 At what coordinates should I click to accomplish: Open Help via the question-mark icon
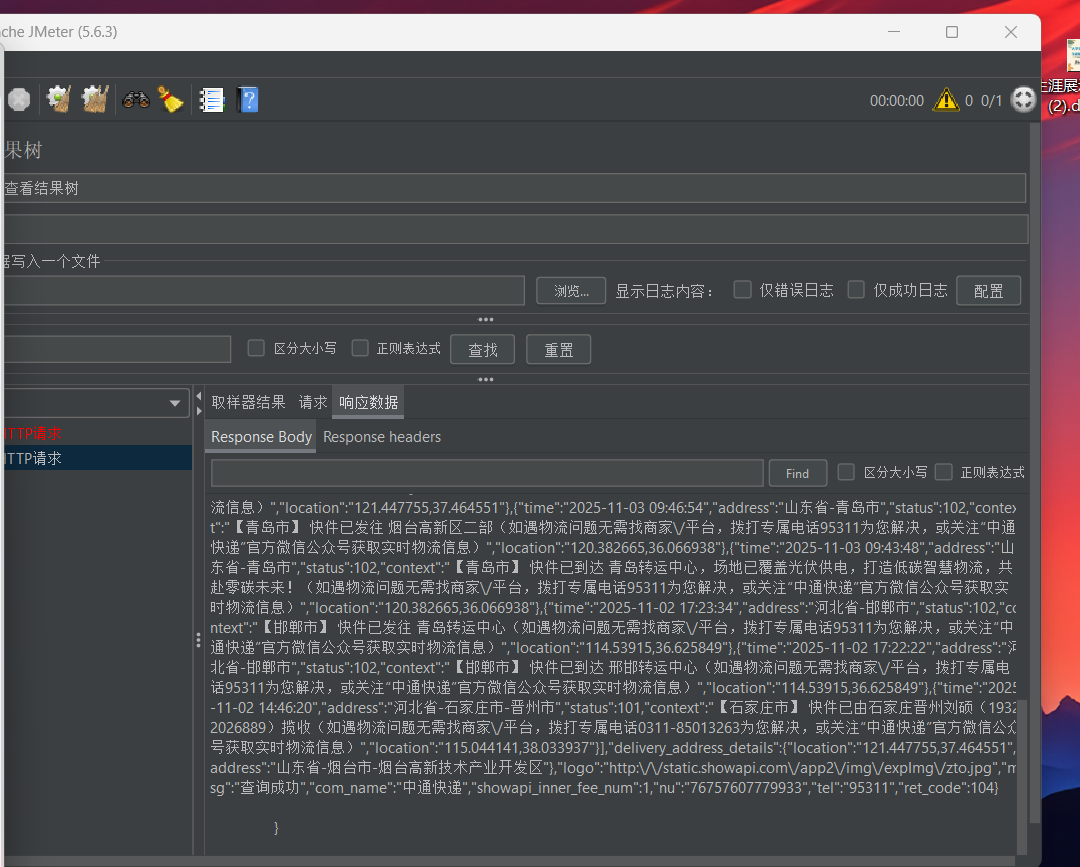(248, 100)
